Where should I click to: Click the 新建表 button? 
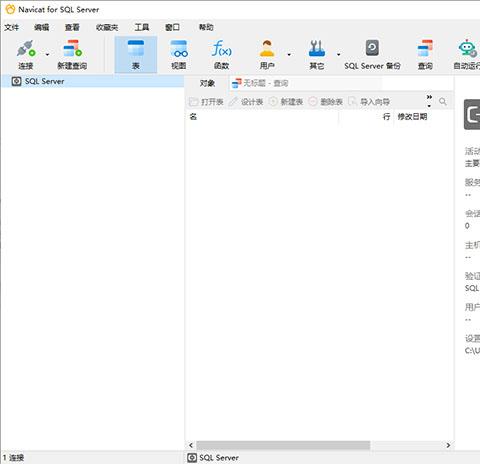[286, 102]
